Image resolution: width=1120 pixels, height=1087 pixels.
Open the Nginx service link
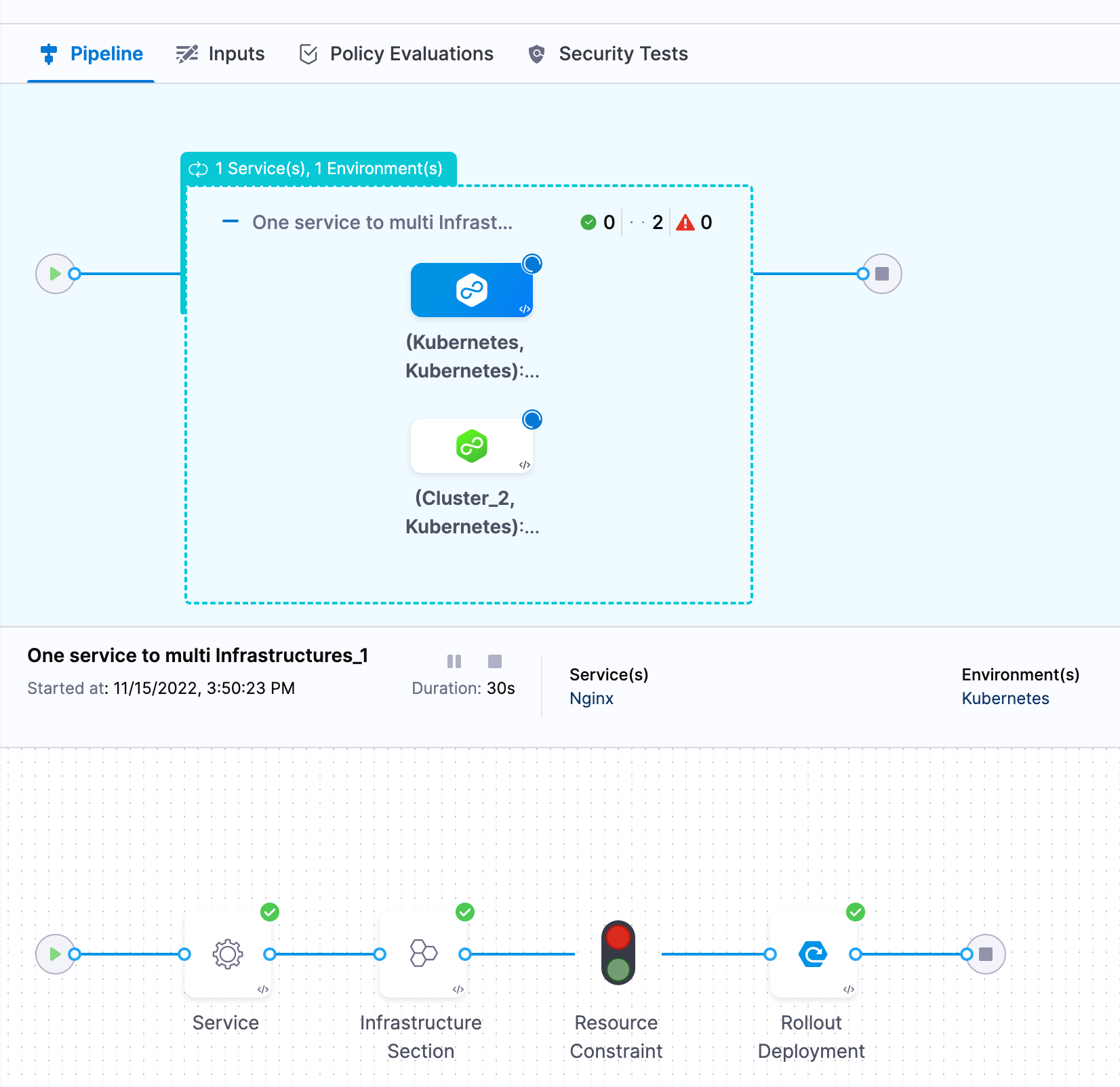point(591,699)
